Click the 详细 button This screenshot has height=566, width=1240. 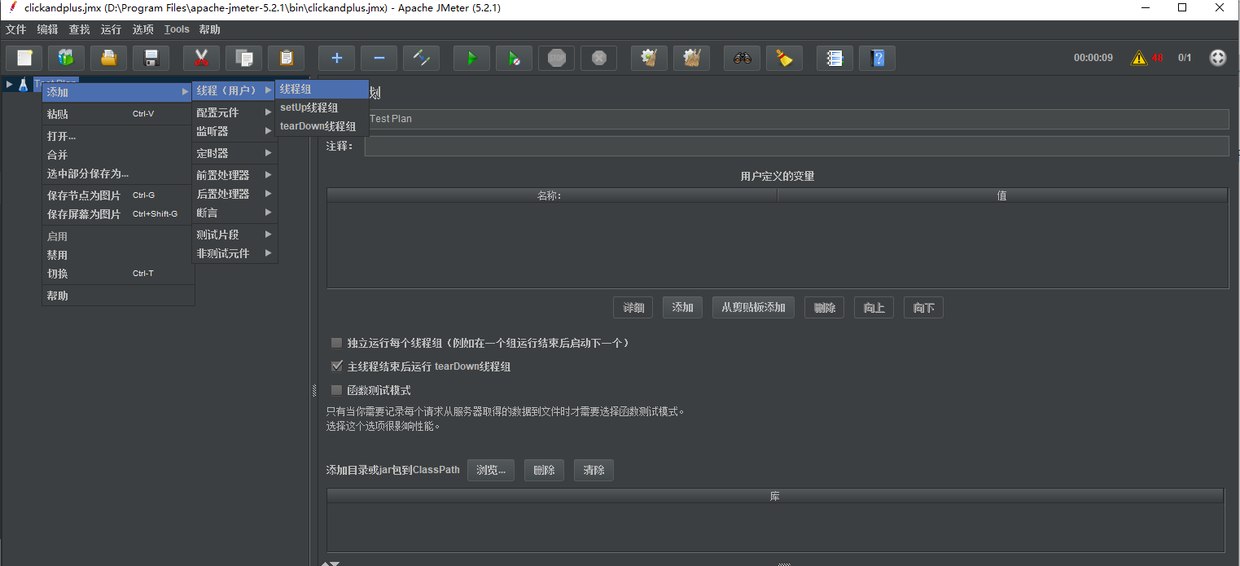pos(634,308)
